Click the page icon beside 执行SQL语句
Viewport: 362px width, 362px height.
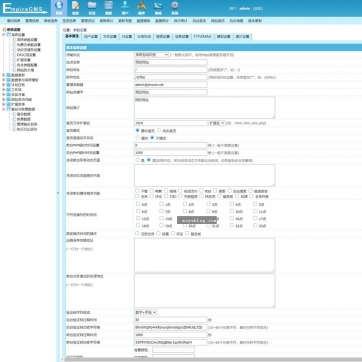pos(14,129)
